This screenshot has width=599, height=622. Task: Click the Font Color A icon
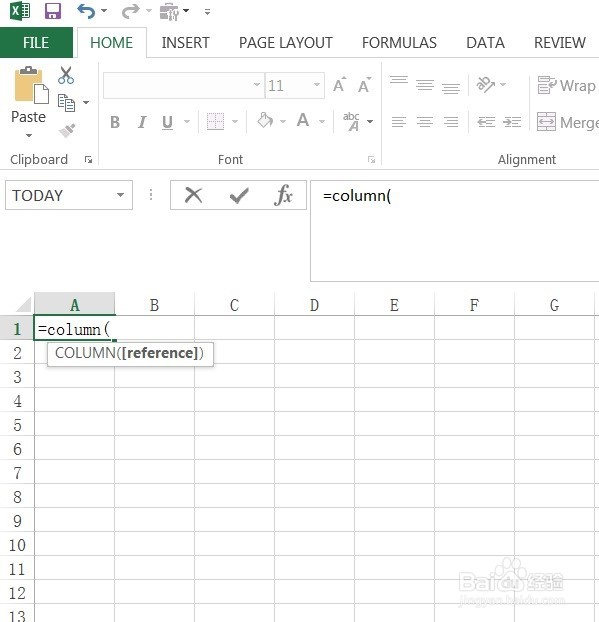coord(303,120)
